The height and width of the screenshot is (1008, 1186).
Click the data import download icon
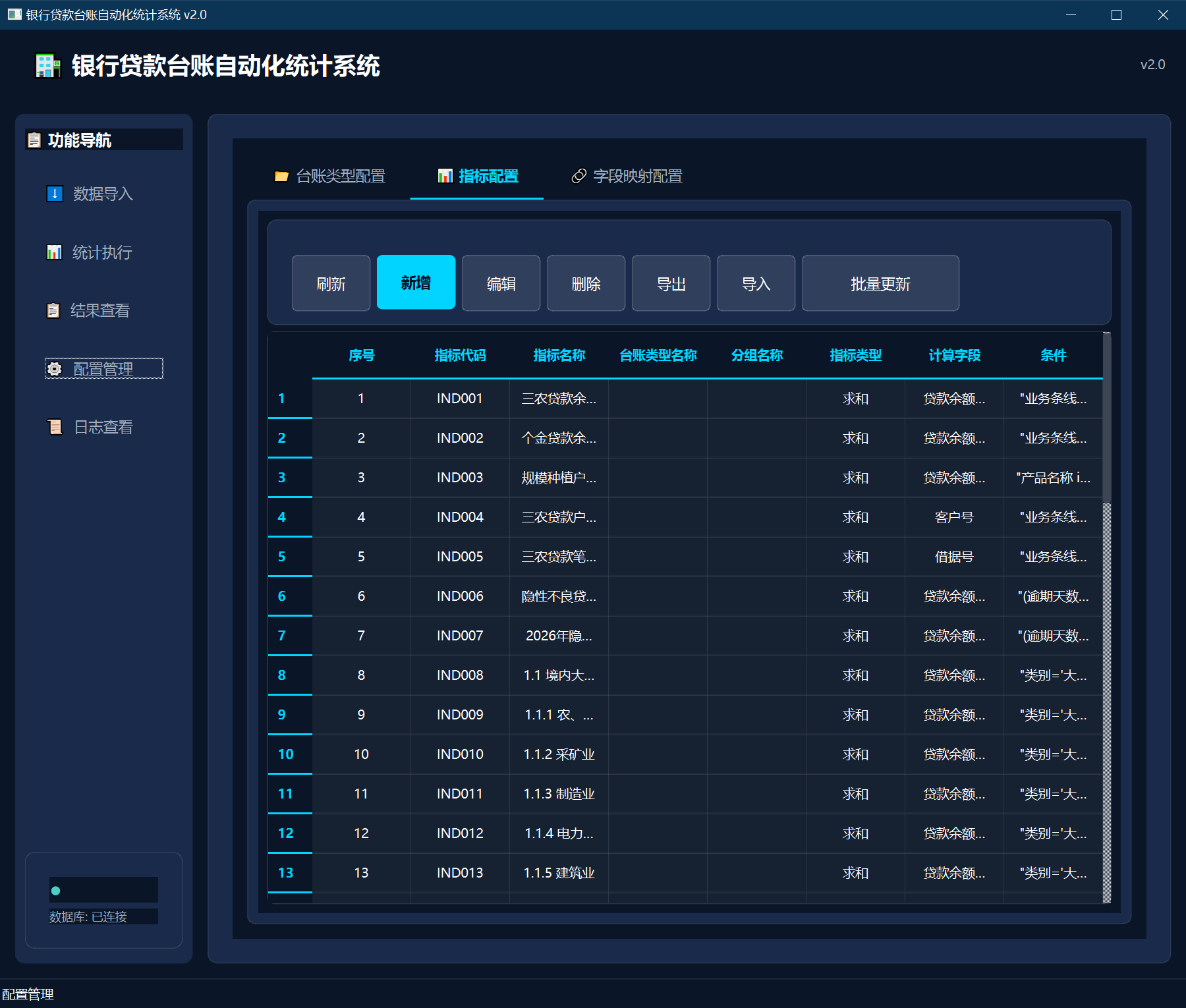pyautogui.click(x=55, y=194)
